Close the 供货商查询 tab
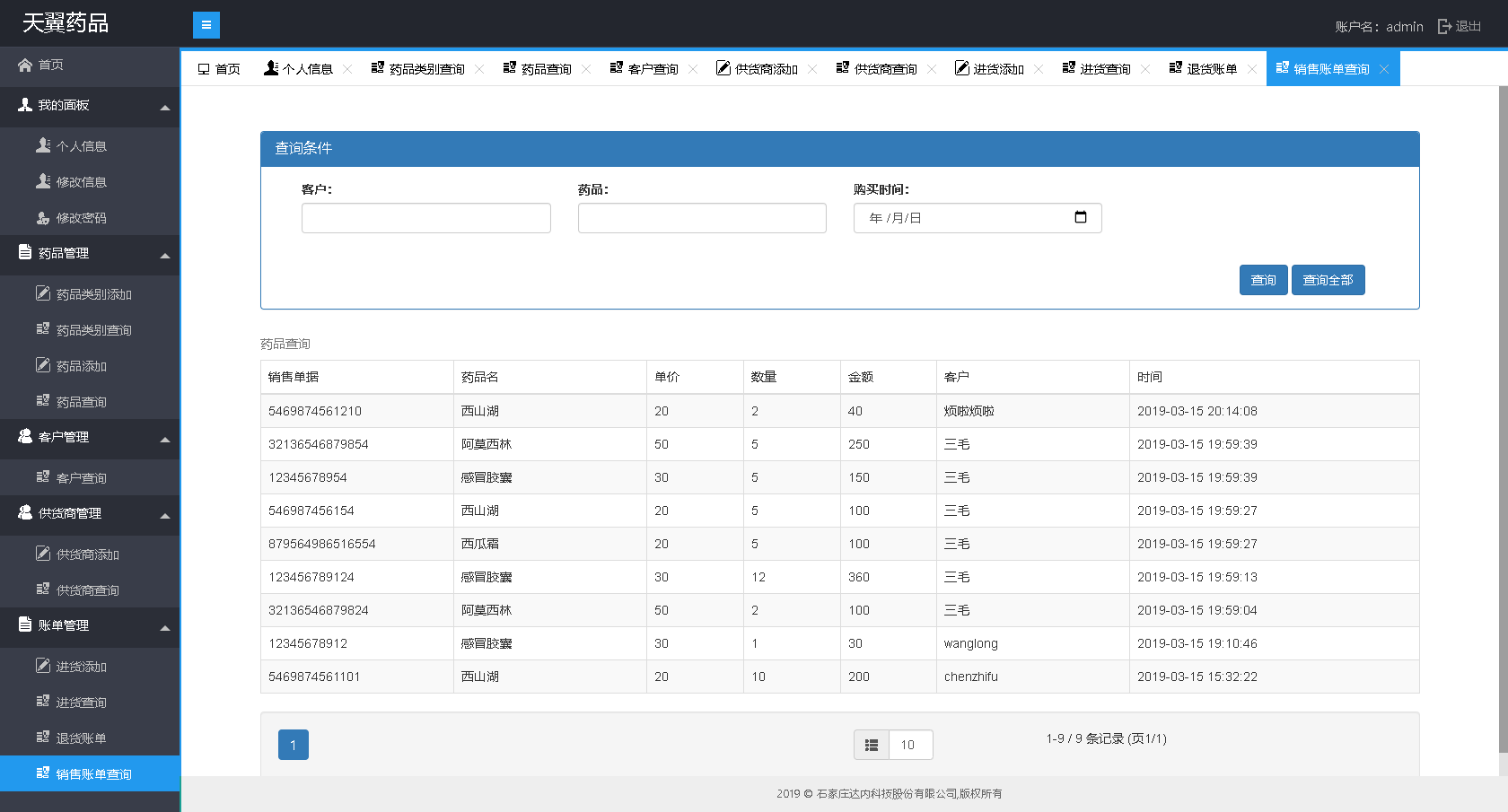 (932, 69)
